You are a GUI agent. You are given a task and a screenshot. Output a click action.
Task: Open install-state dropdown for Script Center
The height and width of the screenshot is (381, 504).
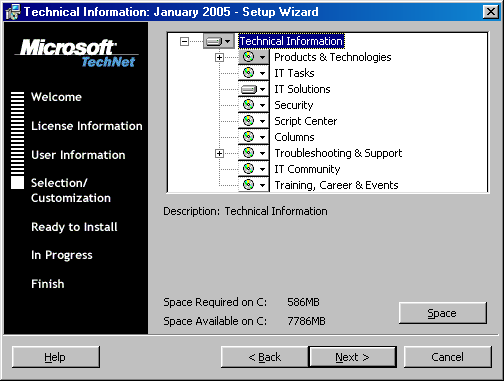coord(254,121)
